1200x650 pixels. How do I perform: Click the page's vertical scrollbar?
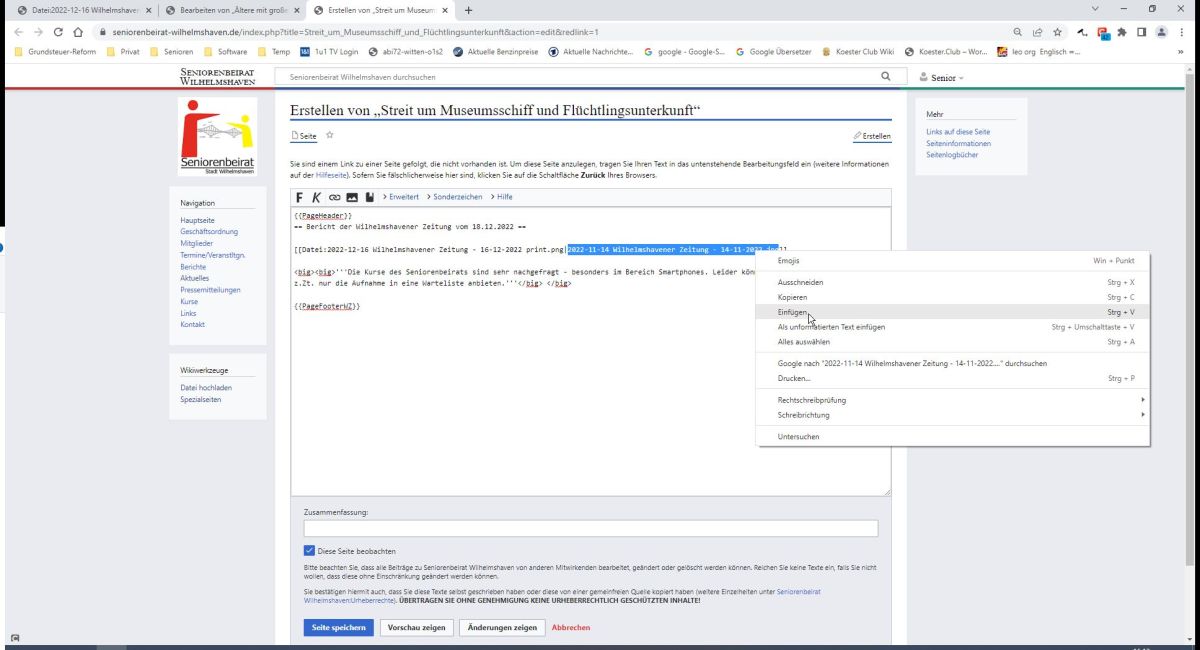point(1192,300)
